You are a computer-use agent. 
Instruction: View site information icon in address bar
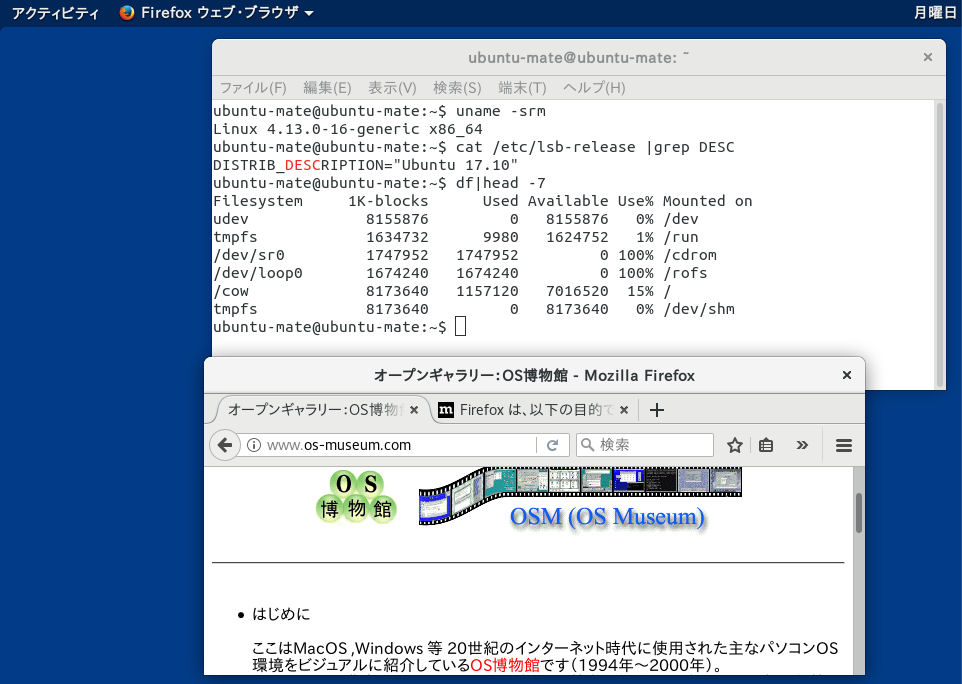pyautogui.click(x=253, y=445)
